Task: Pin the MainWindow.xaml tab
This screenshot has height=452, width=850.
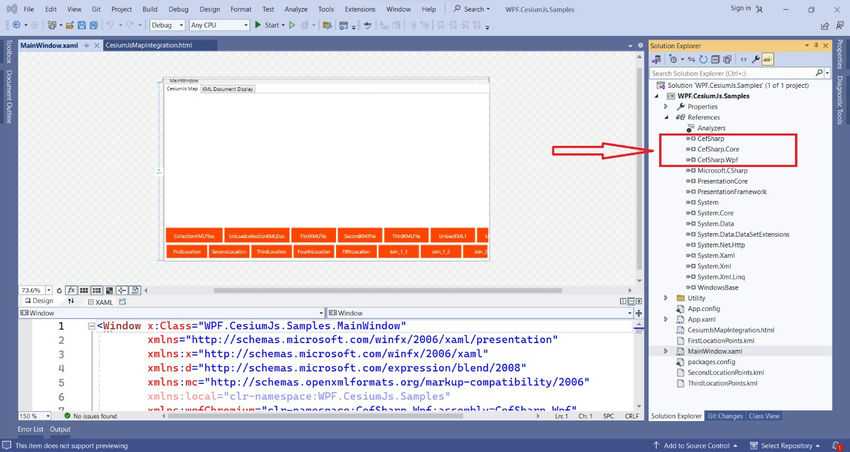Action: pos(87,46)
